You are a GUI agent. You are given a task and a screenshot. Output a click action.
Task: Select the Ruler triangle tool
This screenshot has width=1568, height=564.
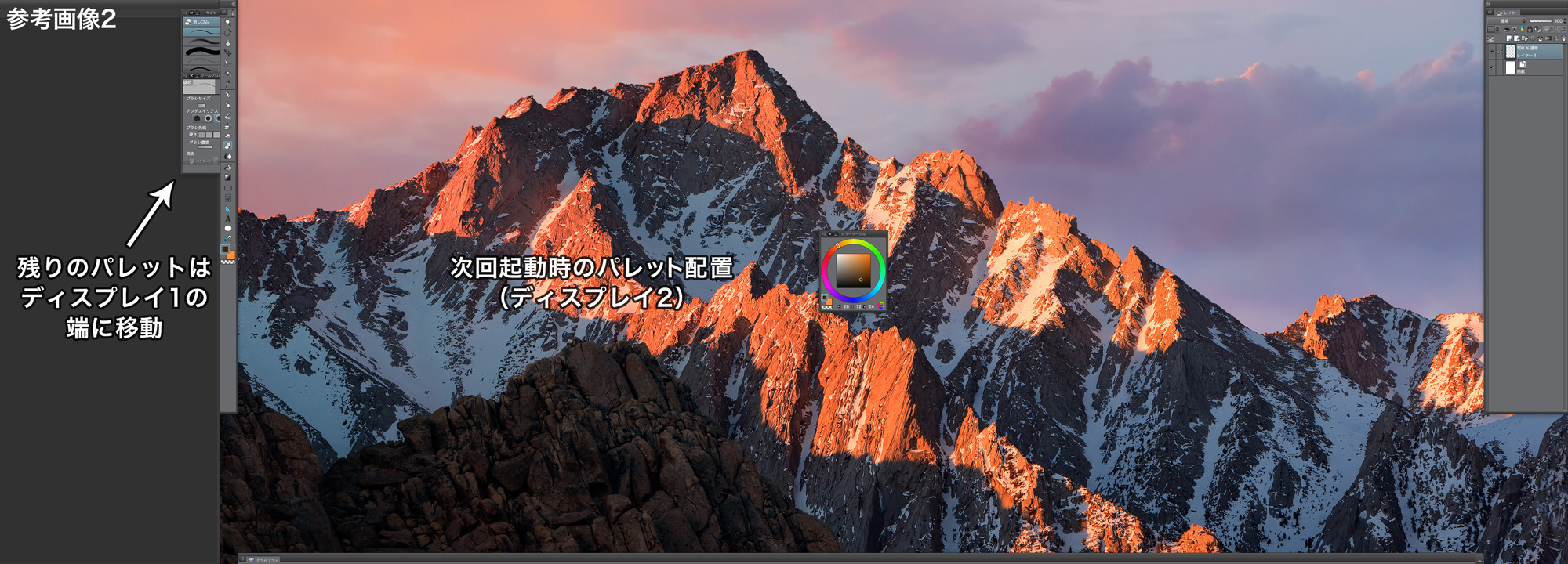pyautogui.click(x=228, y=208)
